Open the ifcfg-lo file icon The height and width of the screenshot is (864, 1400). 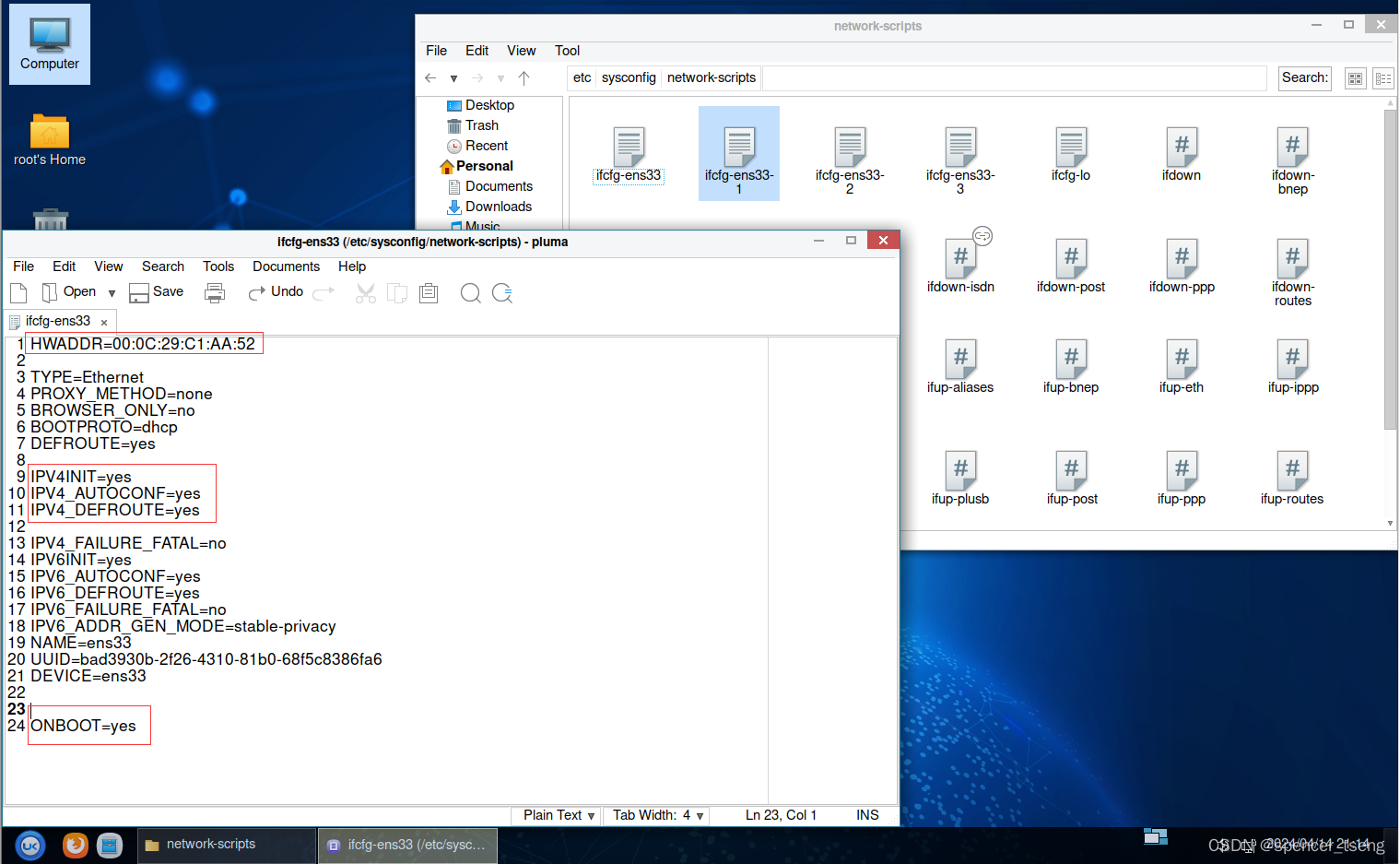click(x=1070, y=148)
